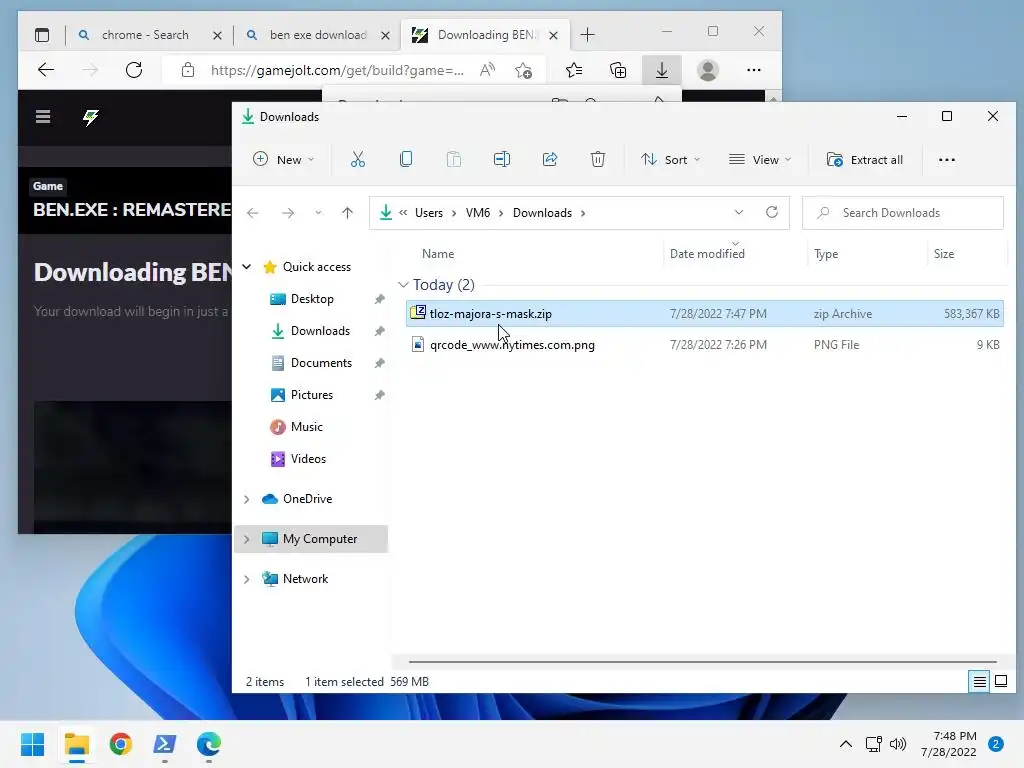Open the View dropdown

(x=760, y=160)
